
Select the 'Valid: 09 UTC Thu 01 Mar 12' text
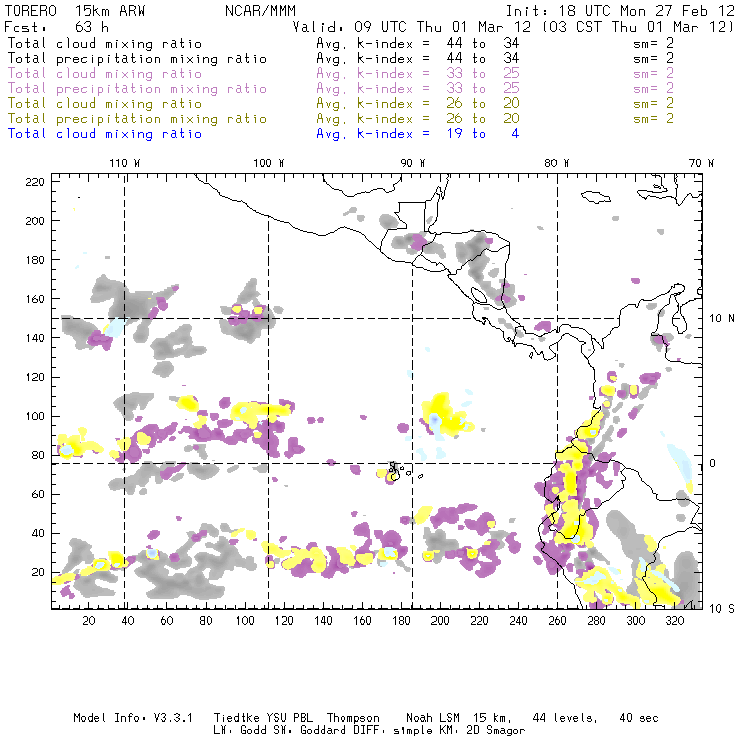click(x=412, y=26)
